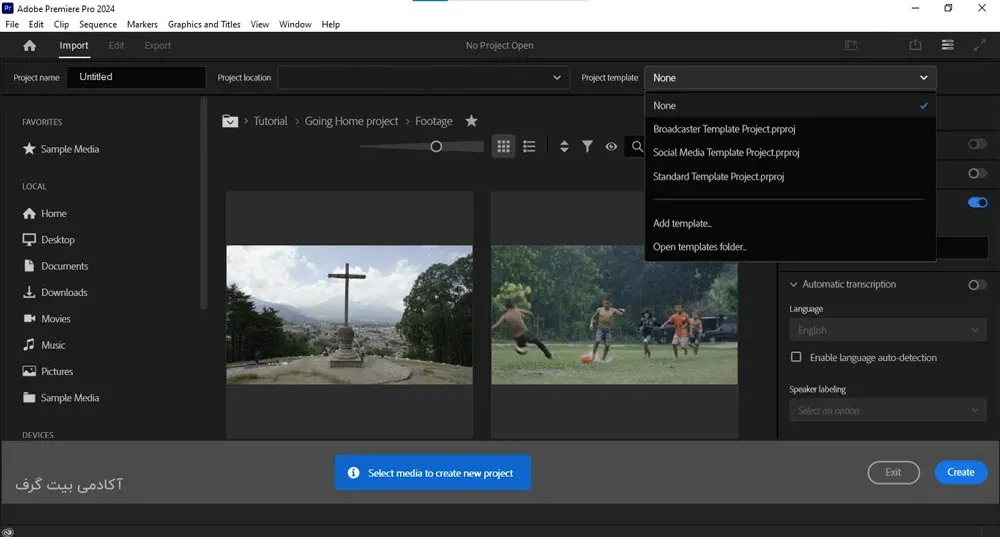Image resolution: width=1000 pixels, height=537 pixels.
Task: Switch to the Edit workspace tab
Action: tap(116, 45)
